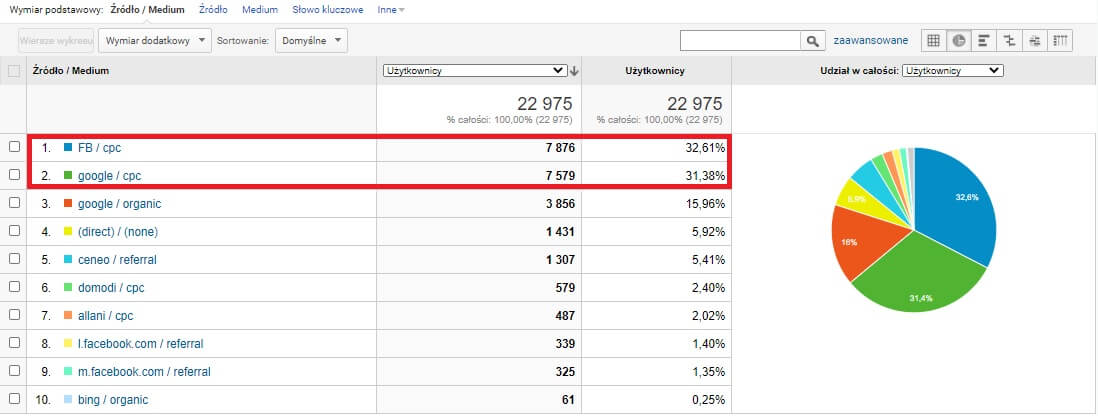This screenshot has width=1098, height=416.
Task: Open the Wymiar dodatkowy dropdown
Action: pos(155,41)
